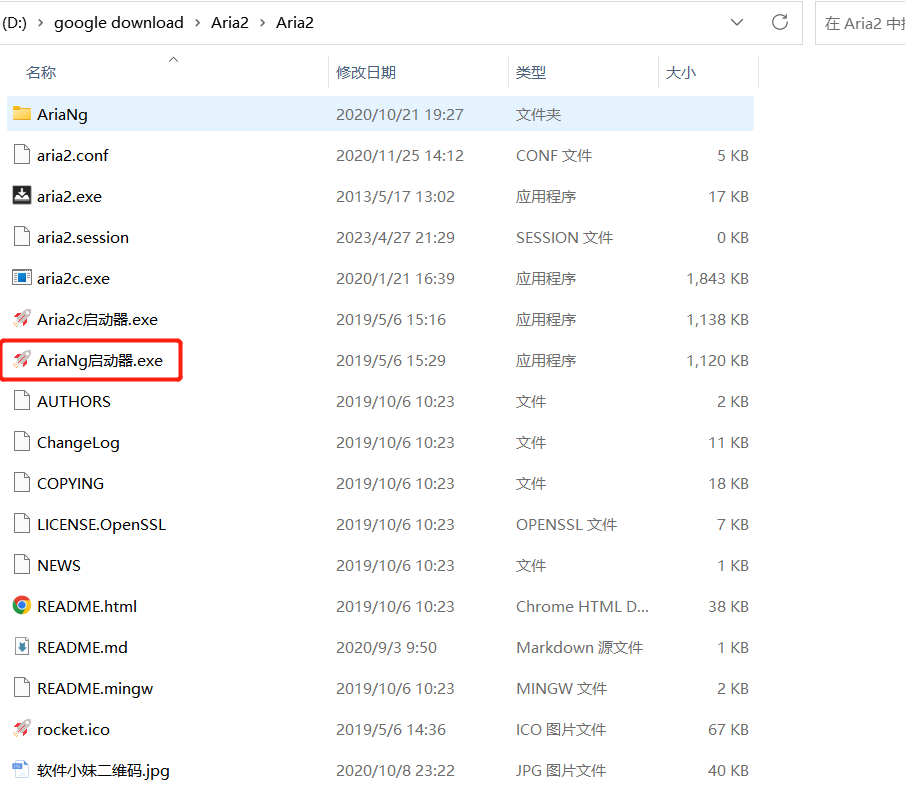Sort by the 大小 column header
This screenshot has width=905, height=800.
[x=680, y=72]
